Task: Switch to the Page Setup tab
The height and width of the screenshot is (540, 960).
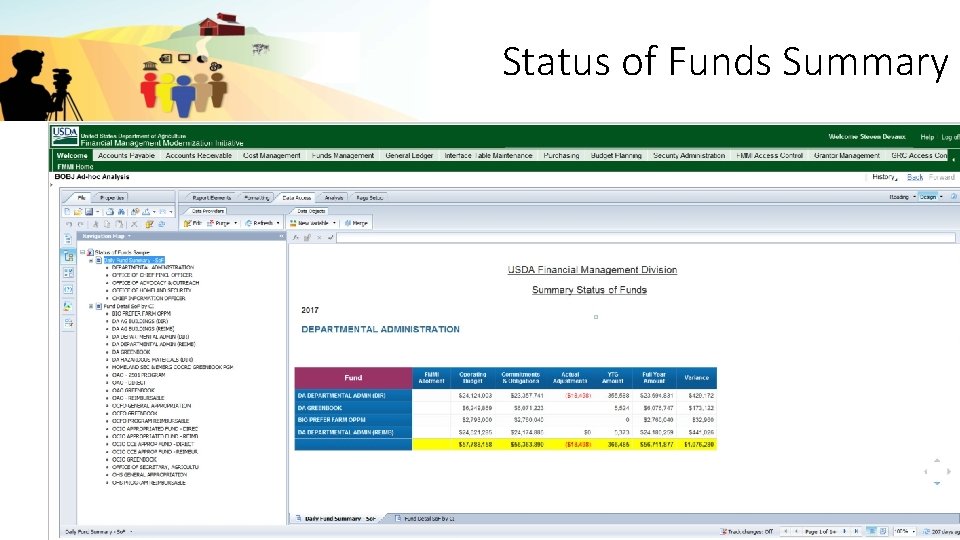Action: [369, 198]
